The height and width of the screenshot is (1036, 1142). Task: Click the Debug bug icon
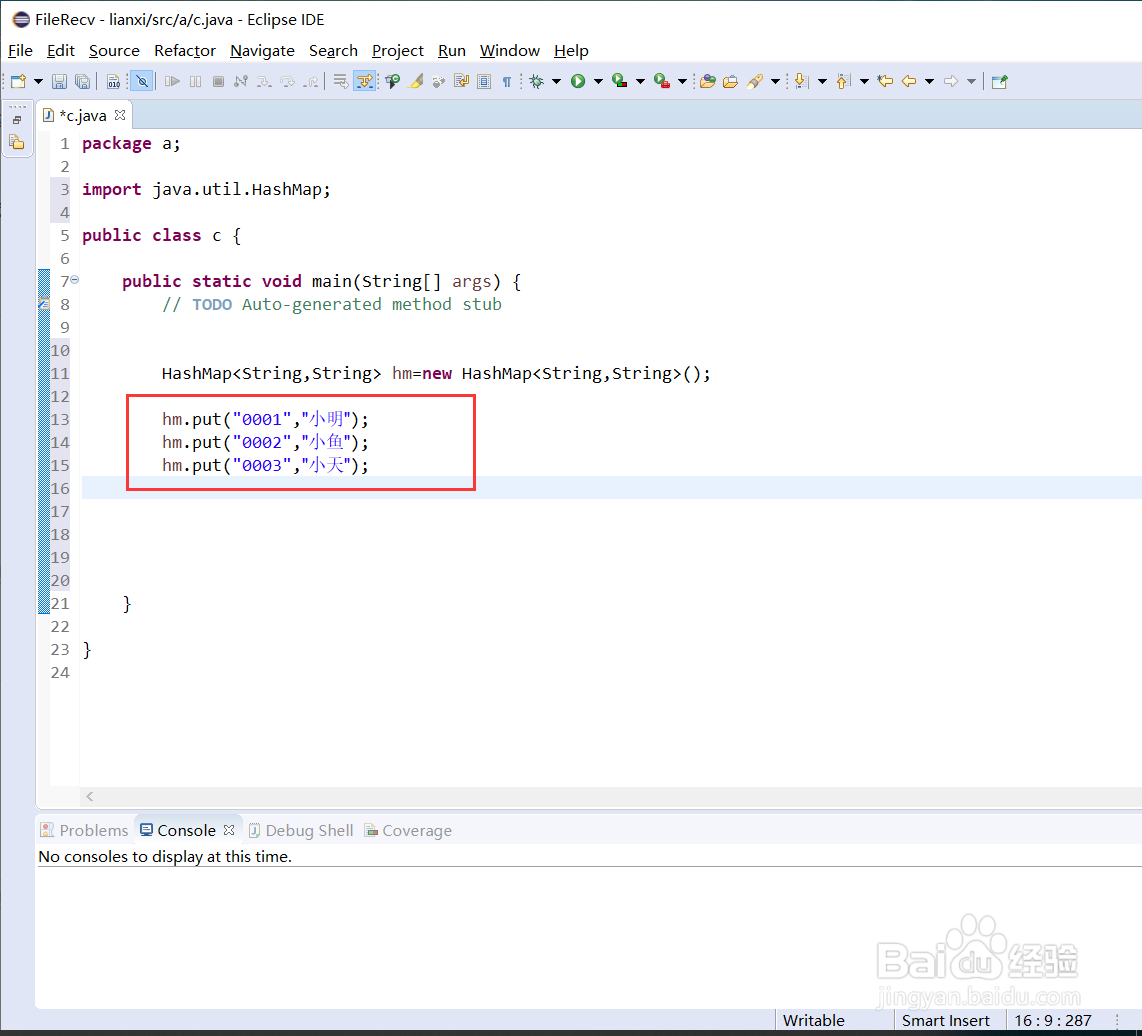tap(537, 82)
